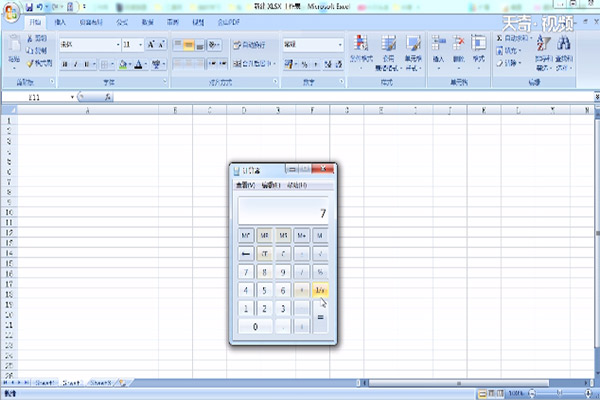Click the Save icon in quick access toolbar
The height and width of the screenshot is (400, 600).
click(30, 6)
